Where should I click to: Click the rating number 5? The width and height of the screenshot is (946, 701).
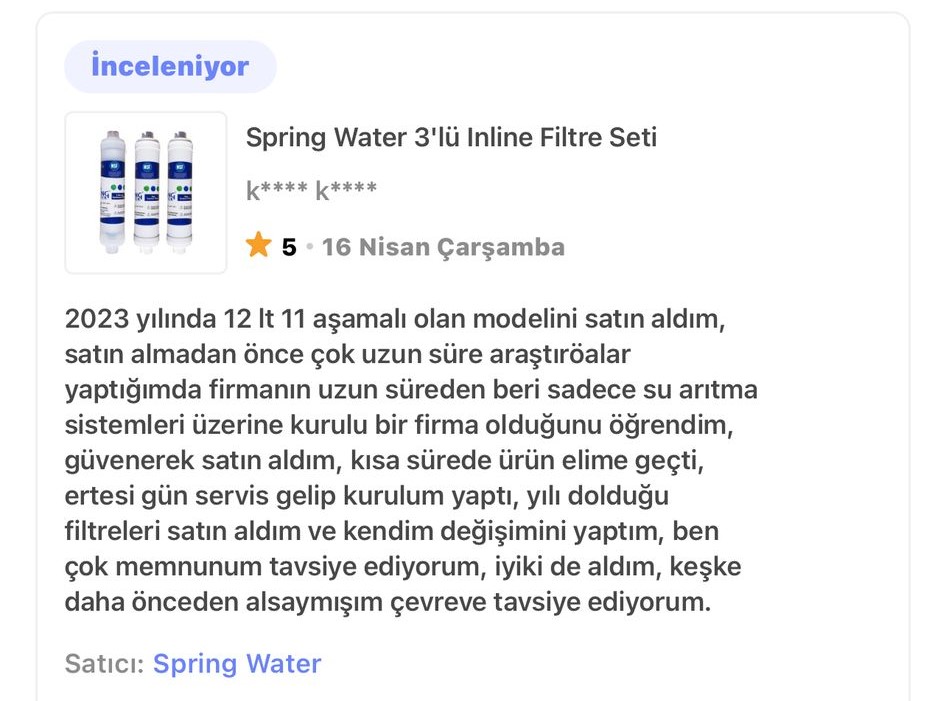pos(289,247)
